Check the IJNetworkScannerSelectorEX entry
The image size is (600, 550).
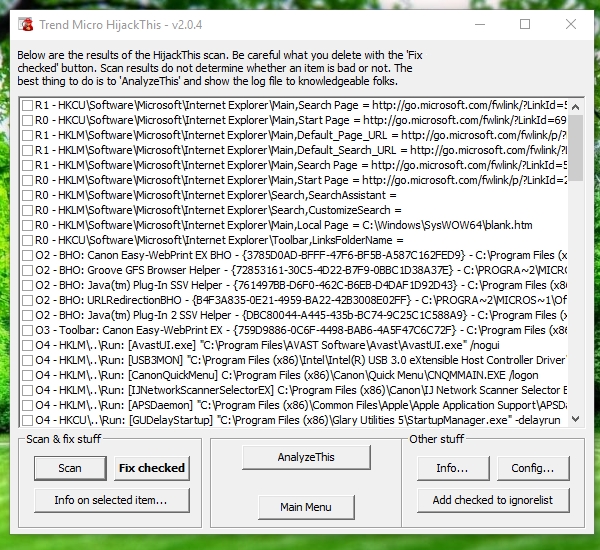coord(27,390)
